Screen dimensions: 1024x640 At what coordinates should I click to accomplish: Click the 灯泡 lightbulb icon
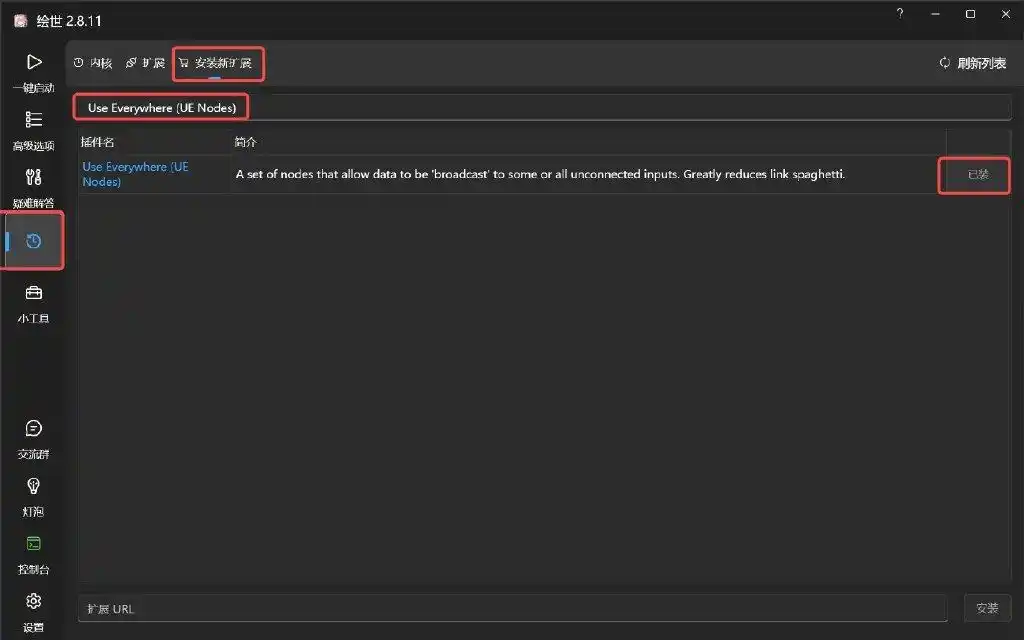[33, 486]
